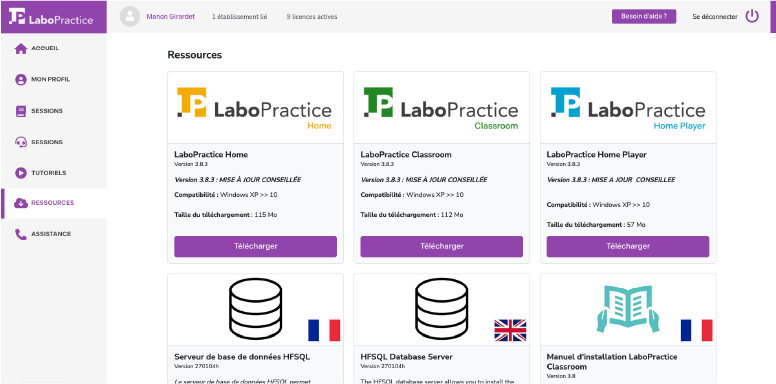Open ASSISTANCE in the sidebar
Viewport: 776px width, 384px height.
[51, 234]
